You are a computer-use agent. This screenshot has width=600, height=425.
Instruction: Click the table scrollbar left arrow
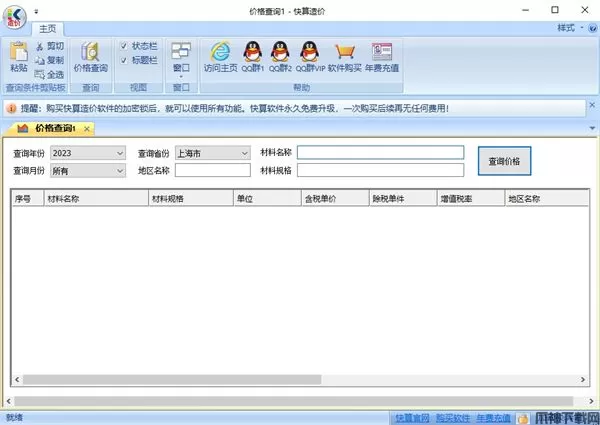pos(17,379)
